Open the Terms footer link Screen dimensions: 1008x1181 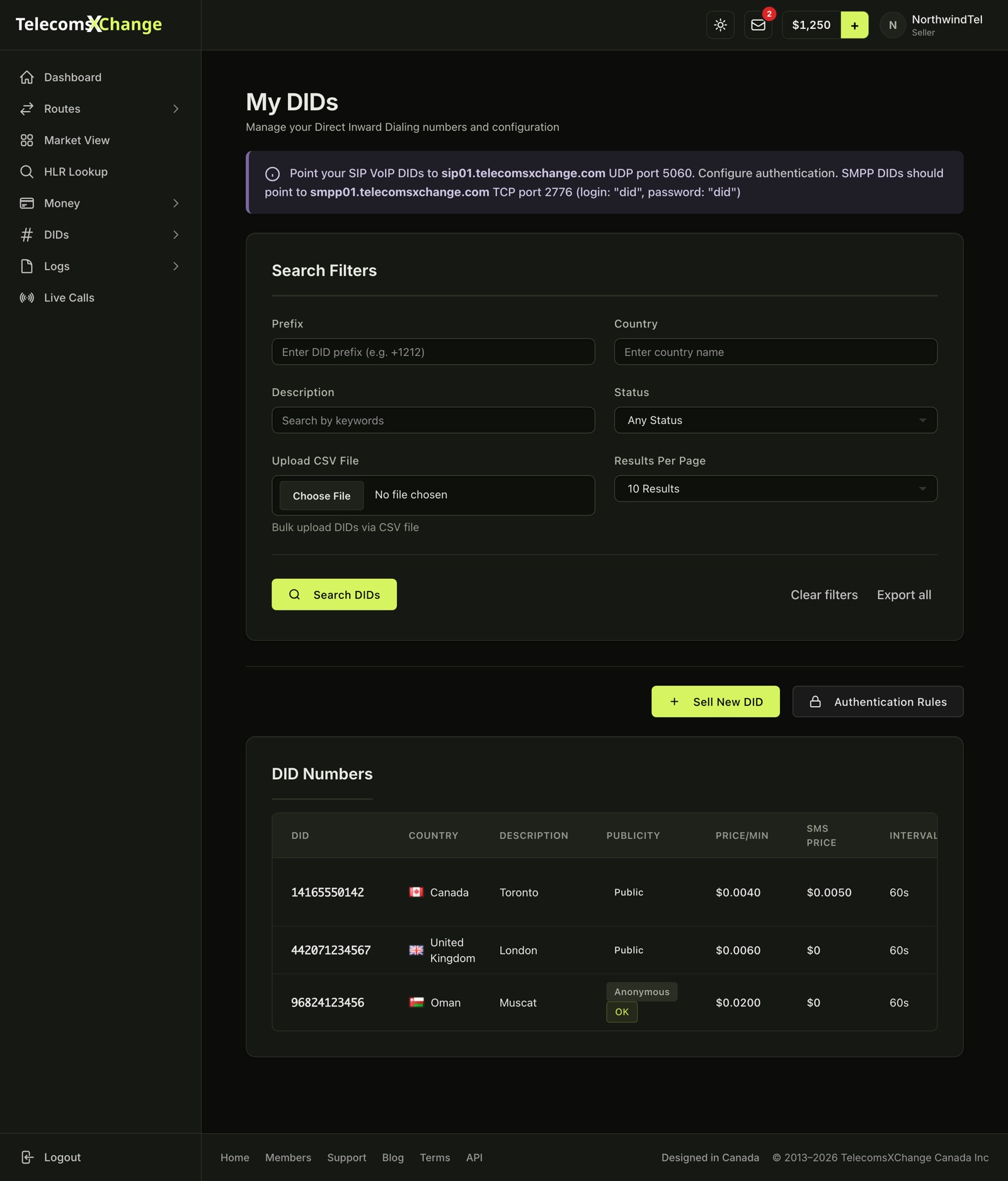point(435,1158)
